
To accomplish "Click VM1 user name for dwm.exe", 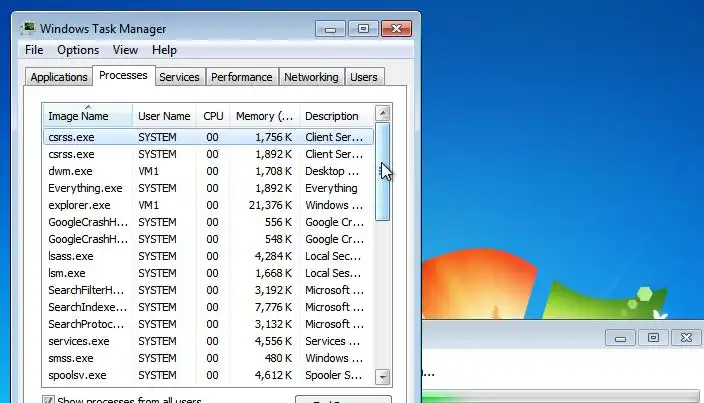I will click(x=149, y=171).
